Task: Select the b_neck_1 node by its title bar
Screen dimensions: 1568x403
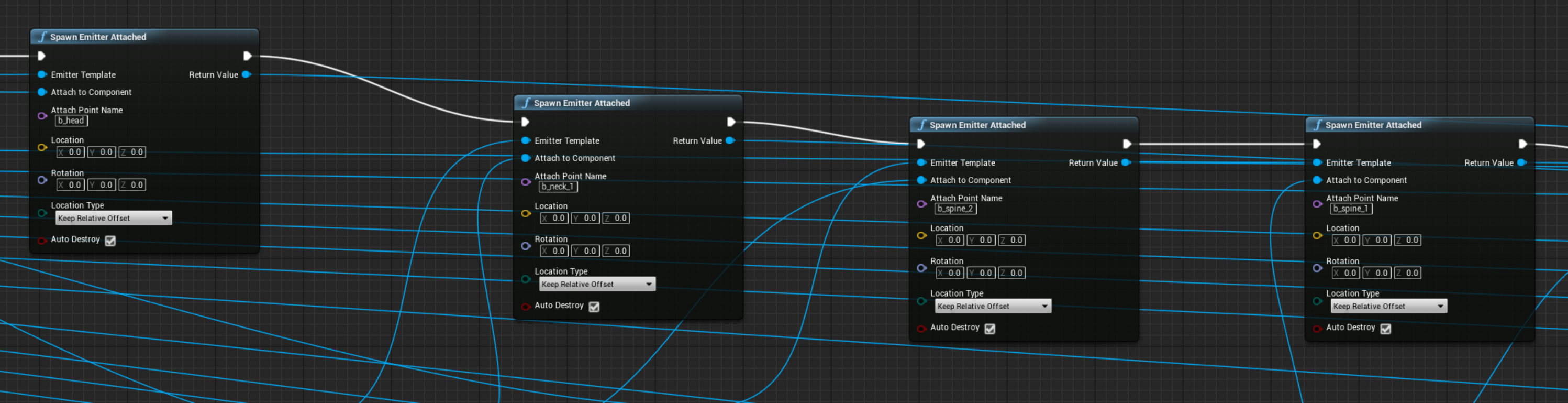Action: tap(627, 103)
